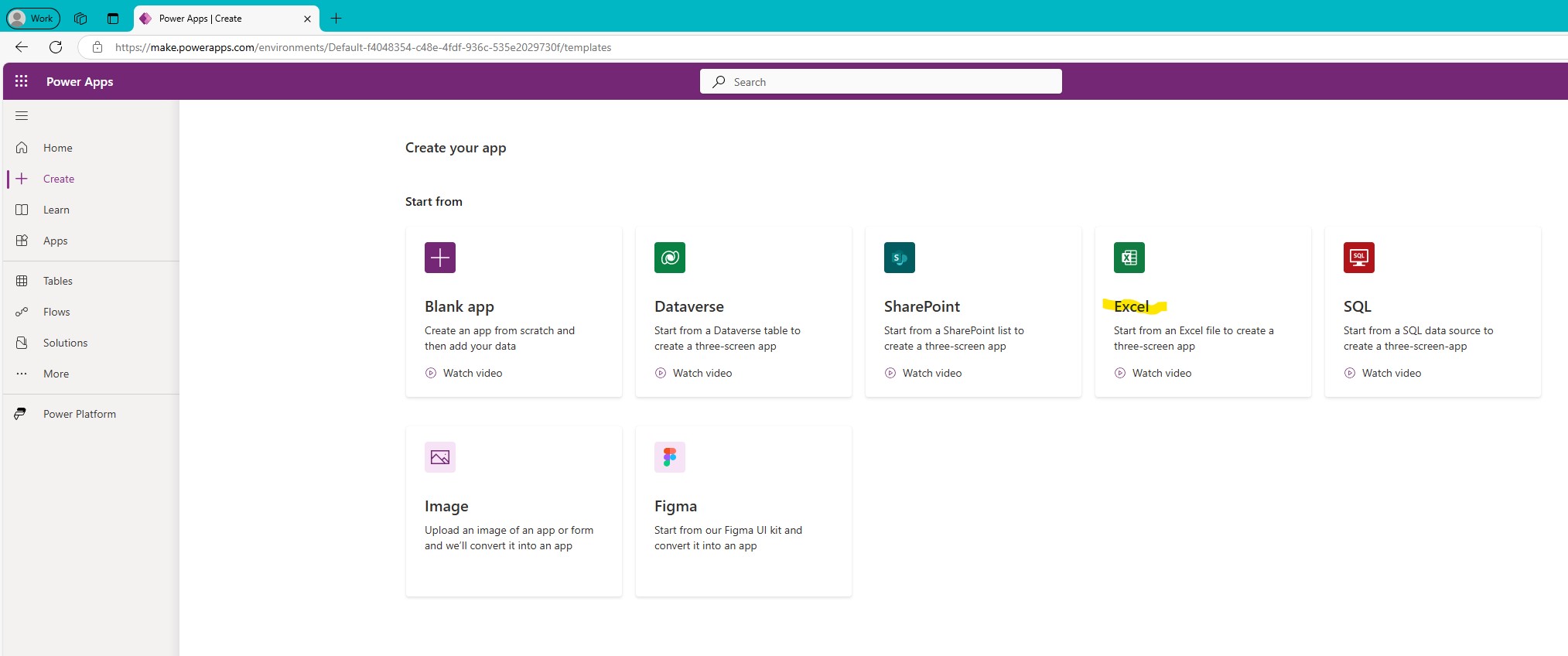The height and width of the screenshot is (656, 1568).
Task: Click the More ellipsis icon
Action: [x=22, y=374]
